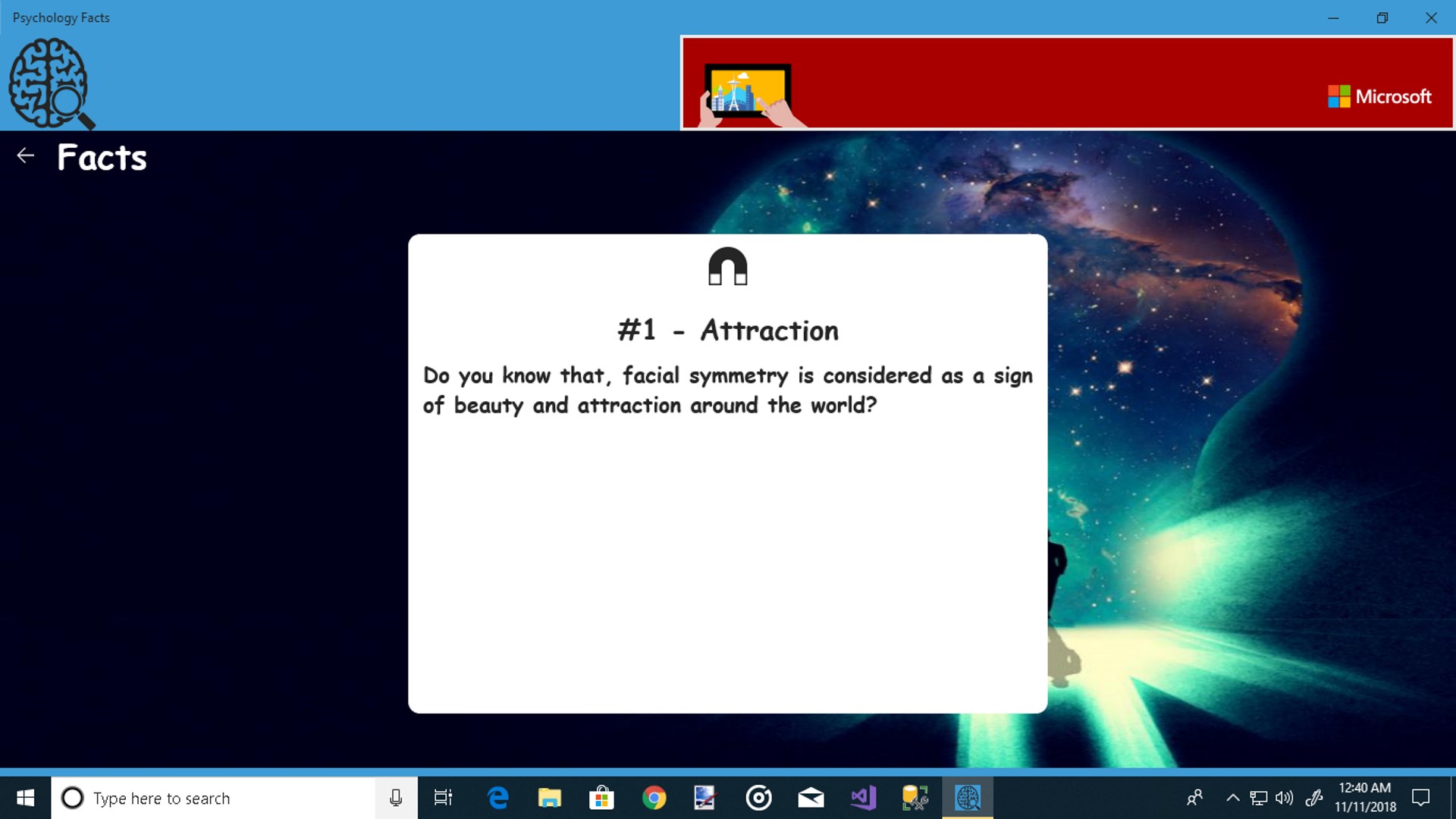
Task: Open File Explorer from the taskbar
Action: (x=550, y=798)
